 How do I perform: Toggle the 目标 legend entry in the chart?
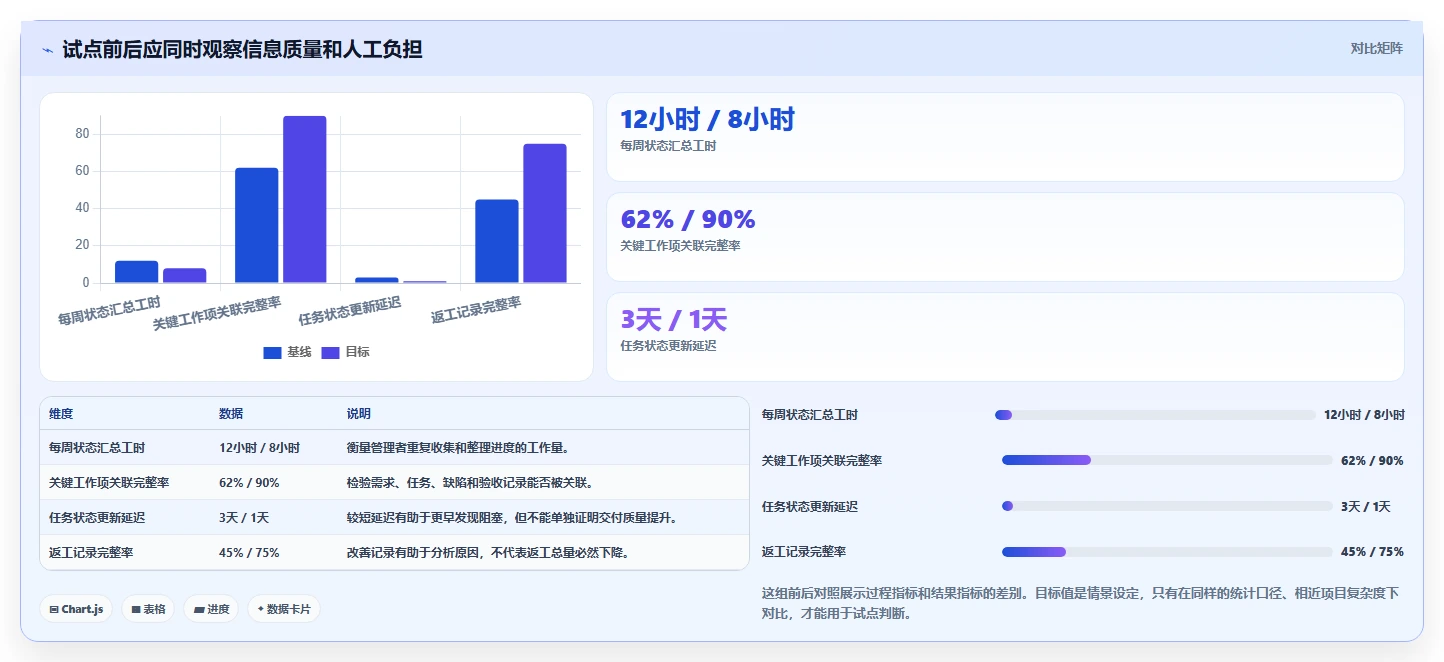click(345, 352)
